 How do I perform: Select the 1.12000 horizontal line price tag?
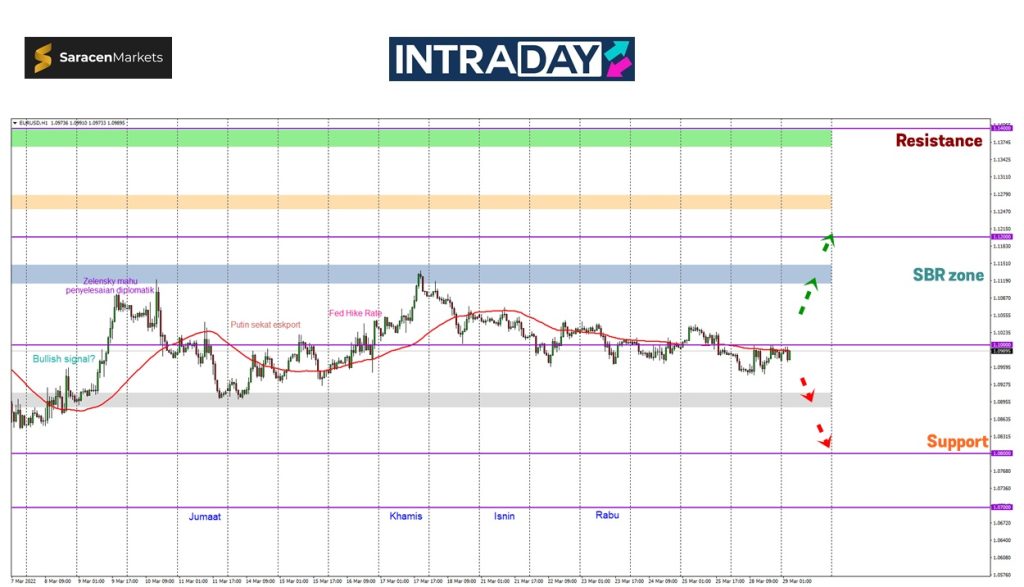1000,237
